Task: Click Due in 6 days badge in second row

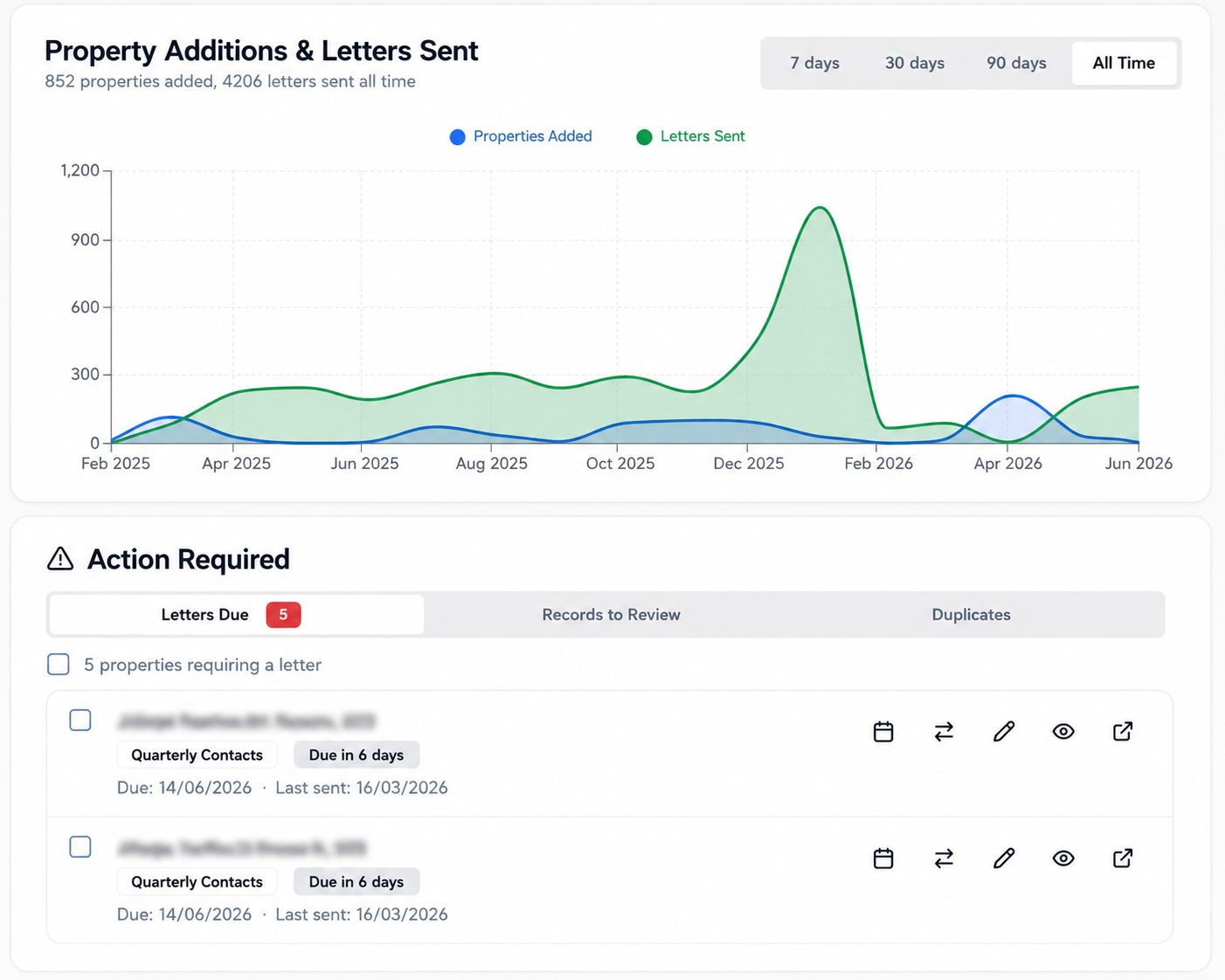Action: click(x=356, y=881)
